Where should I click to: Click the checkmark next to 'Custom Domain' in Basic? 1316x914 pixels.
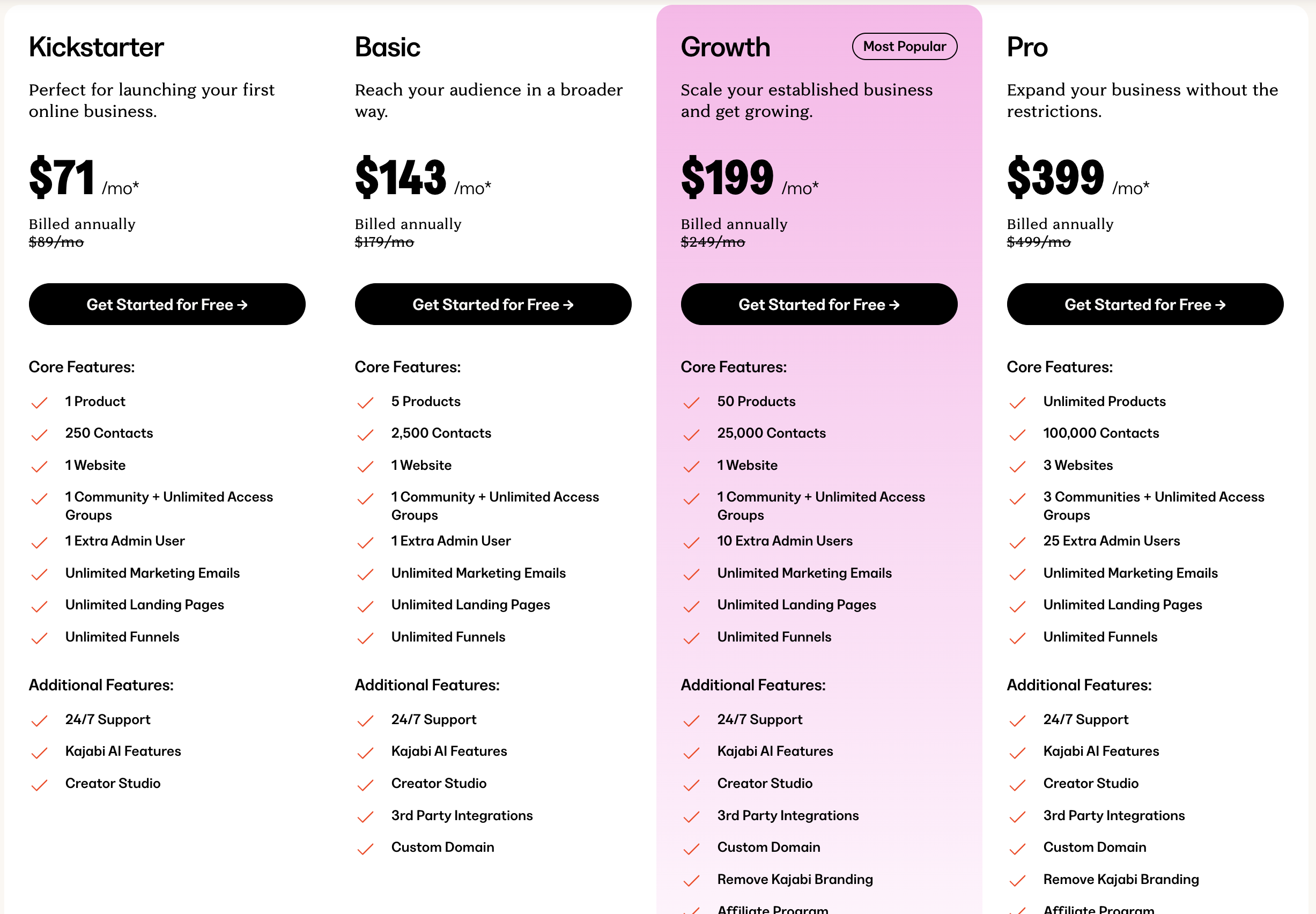click(x=365, y=849)
